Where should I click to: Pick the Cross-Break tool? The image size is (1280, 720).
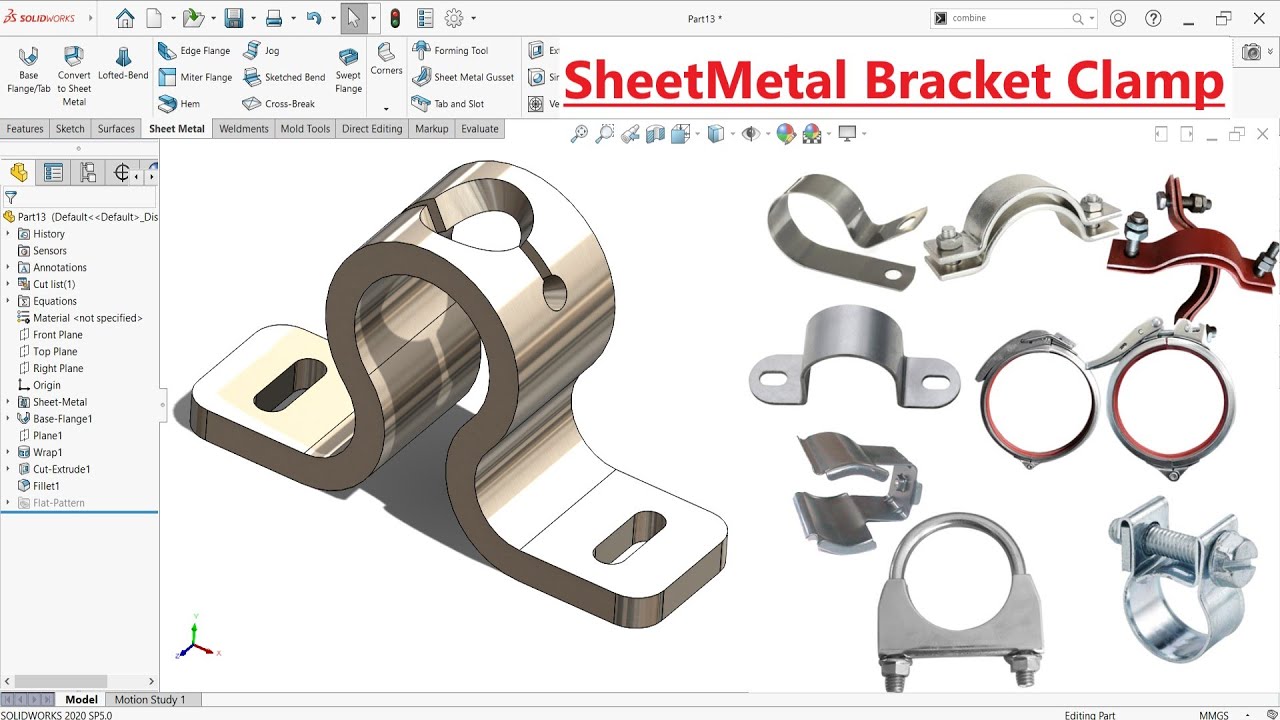click(279, 104)
